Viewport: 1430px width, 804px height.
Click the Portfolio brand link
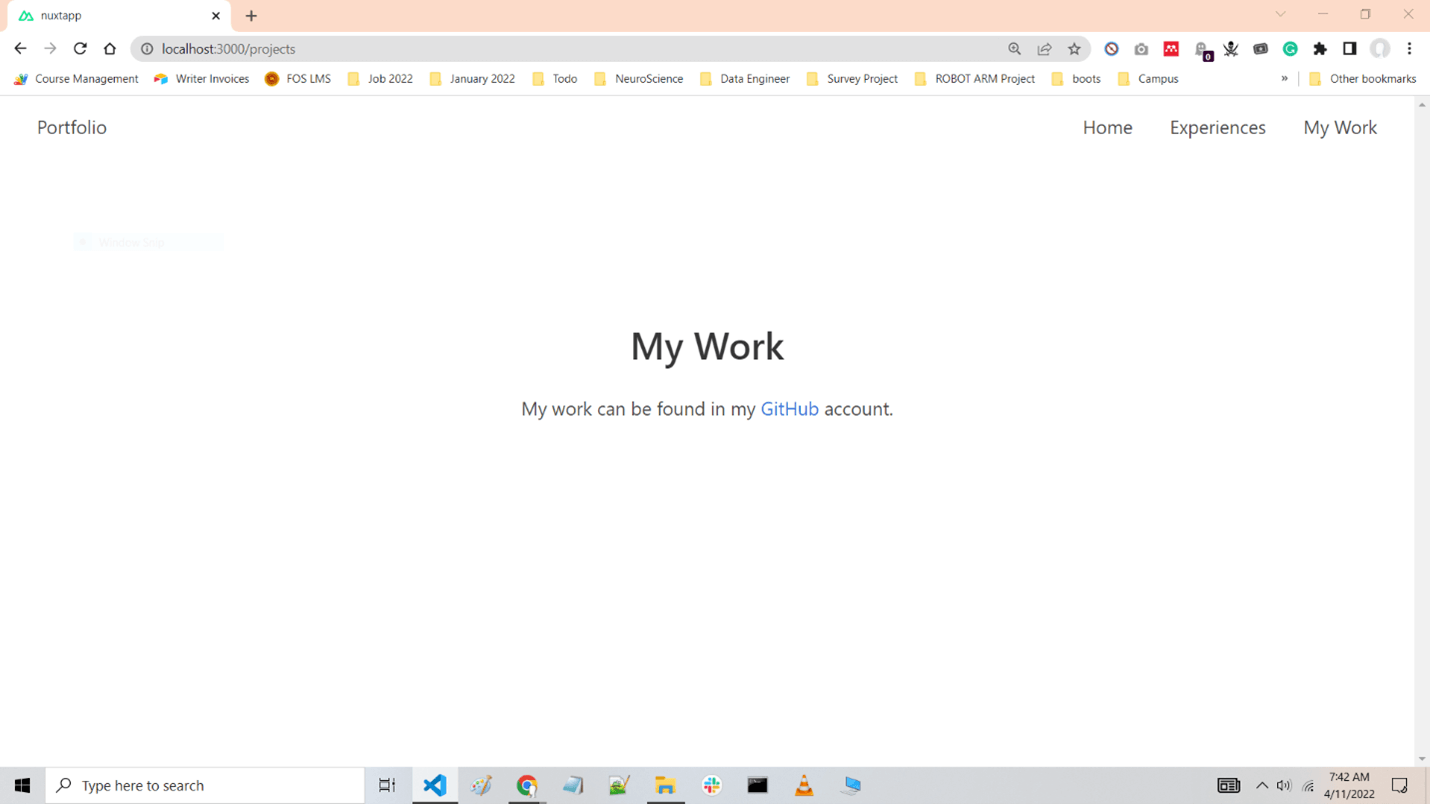pos(72,128)
